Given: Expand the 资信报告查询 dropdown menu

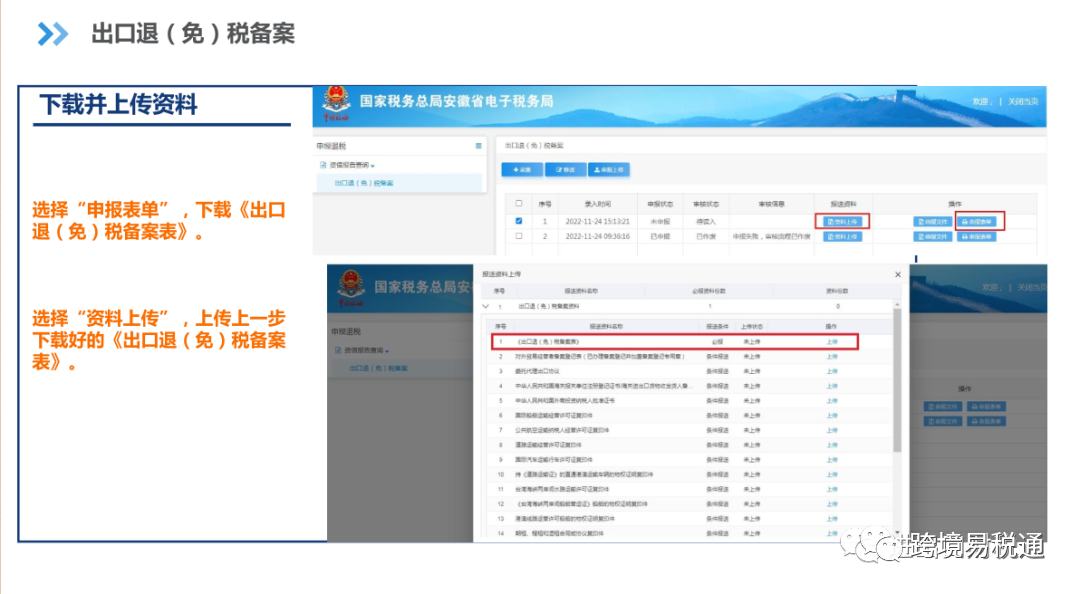Looking at the screenshot, I should pos(373,165).
